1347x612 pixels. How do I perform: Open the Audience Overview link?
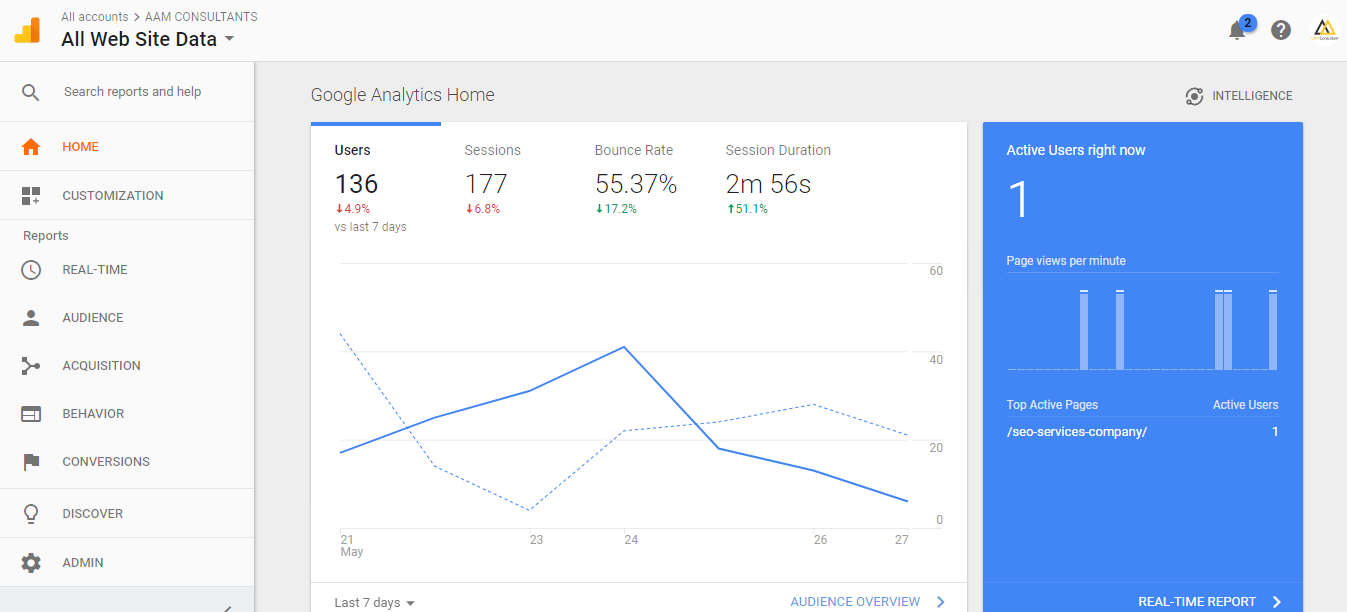tap(857, 601)
